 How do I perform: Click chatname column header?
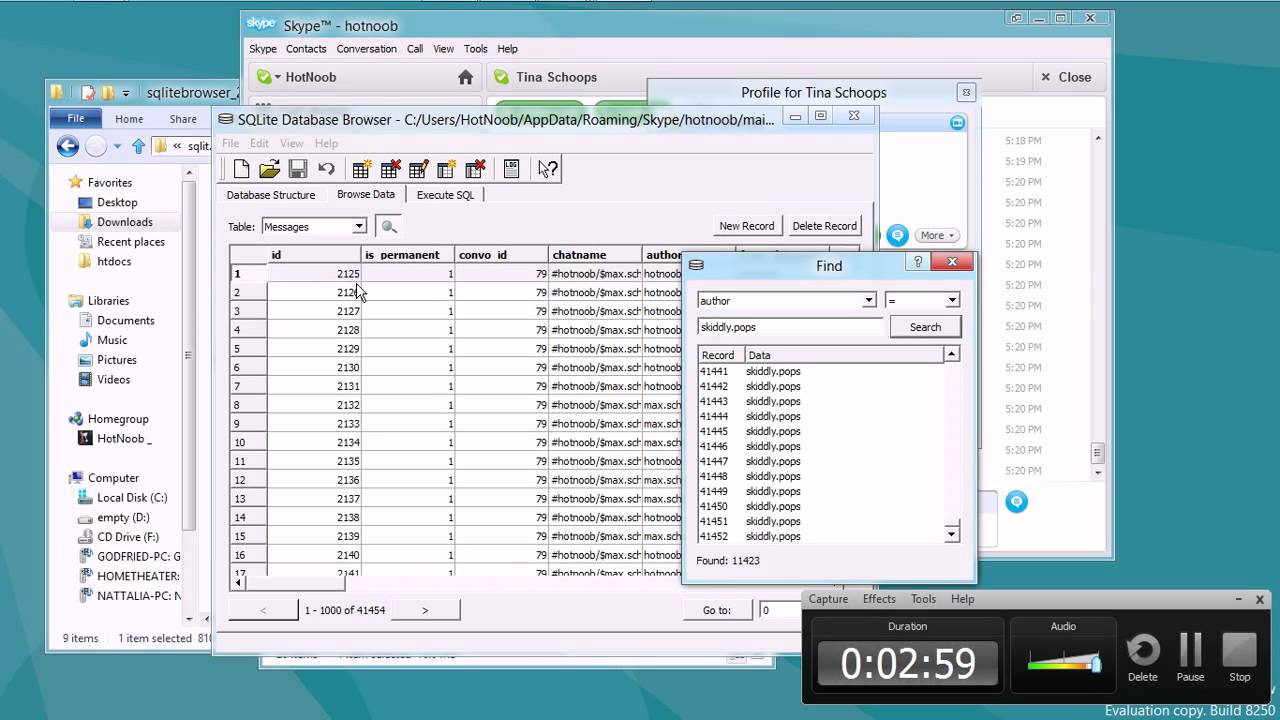click(595, 255)
